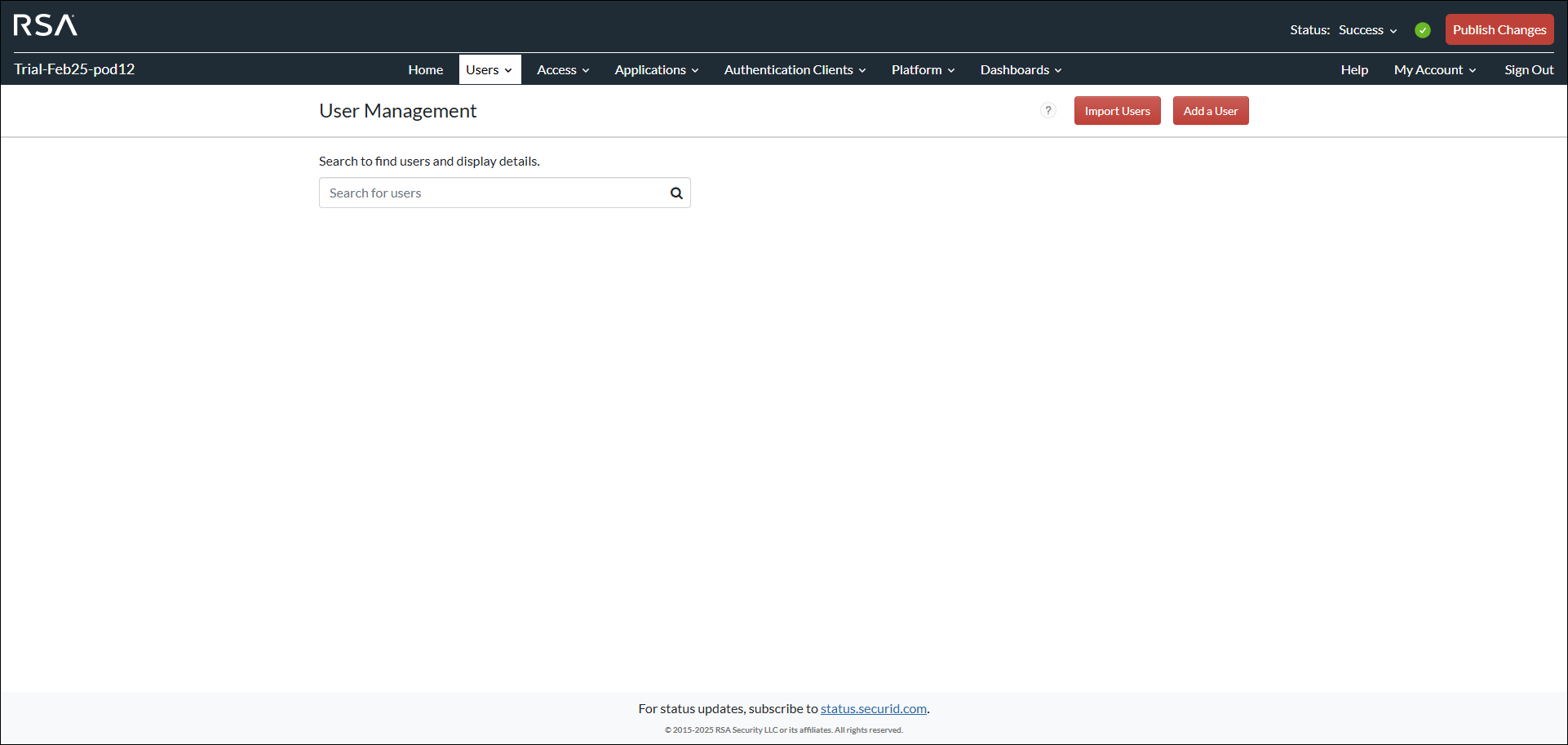
Task: Click the Import Users button
Action: point(1117,111)
